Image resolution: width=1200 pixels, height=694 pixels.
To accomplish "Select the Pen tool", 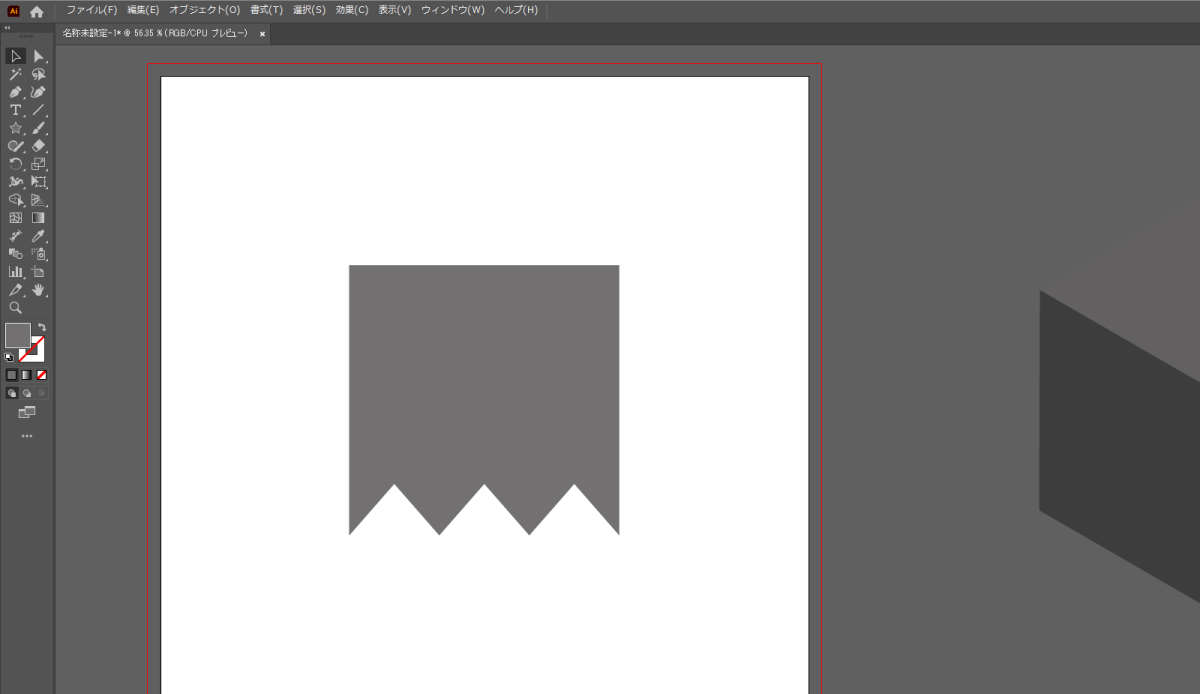I will [x=15, y=92].
